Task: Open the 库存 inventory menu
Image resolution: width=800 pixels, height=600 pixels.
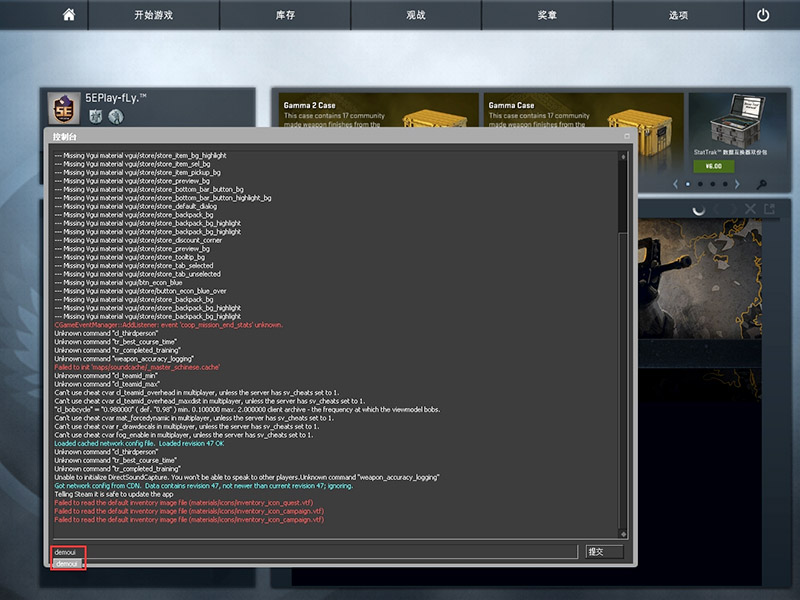Action: pos(284,15)
